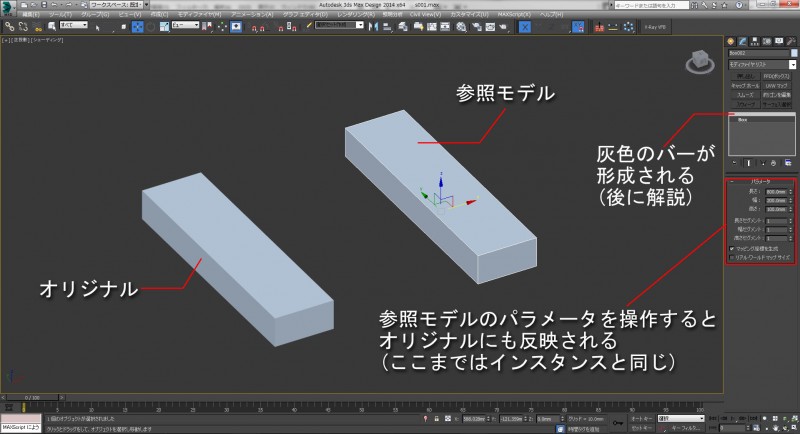Collapse the パラメータ rollout

760,181
